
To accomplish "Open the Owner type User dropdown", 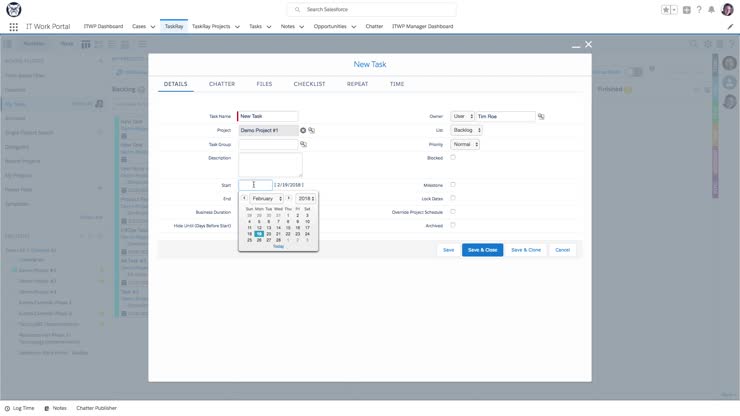I will click(x=462, y=116).
